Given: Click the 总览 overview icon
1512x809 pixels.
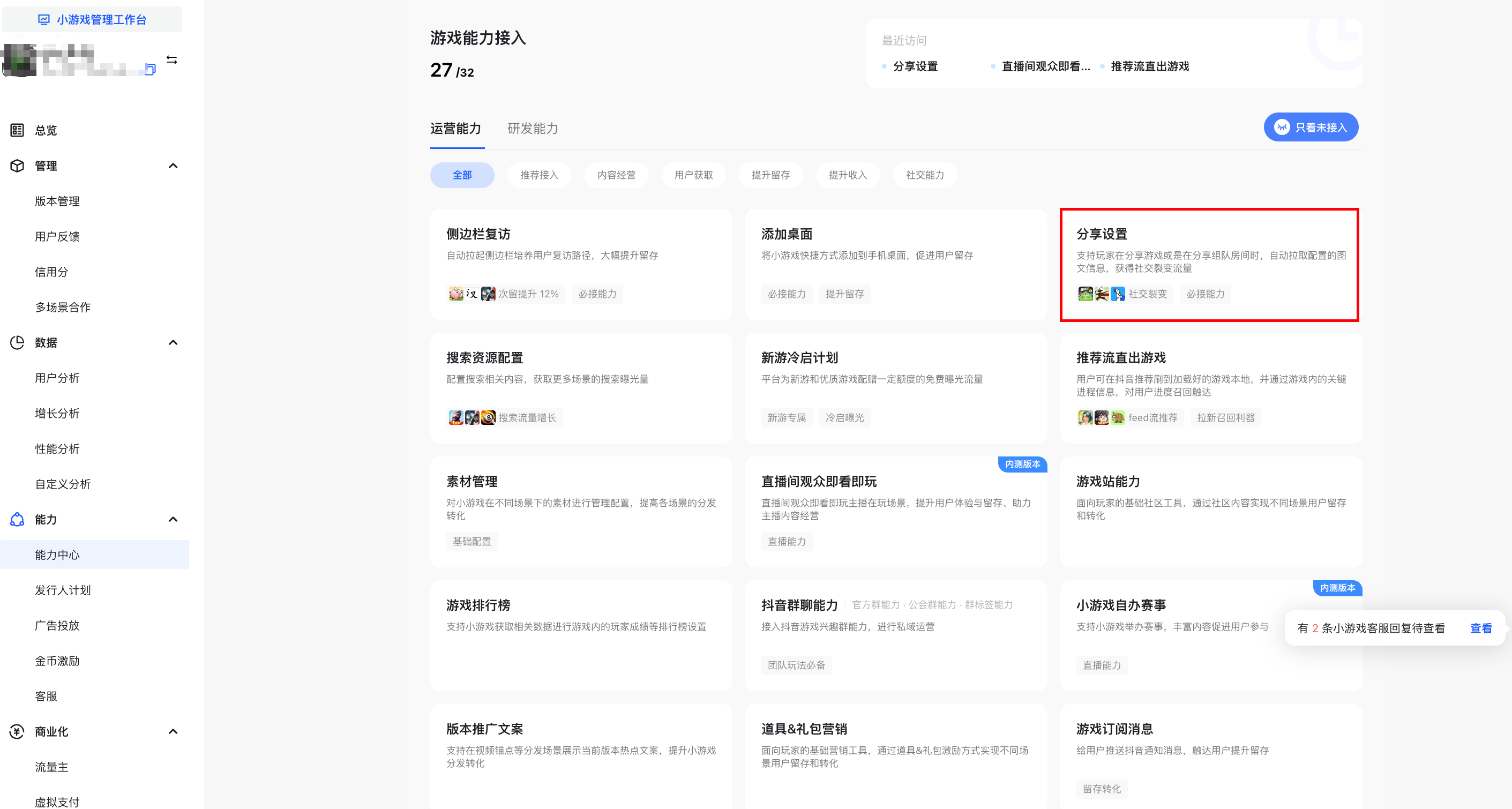Looking at the screenshot, I should [x=17, y=130].
